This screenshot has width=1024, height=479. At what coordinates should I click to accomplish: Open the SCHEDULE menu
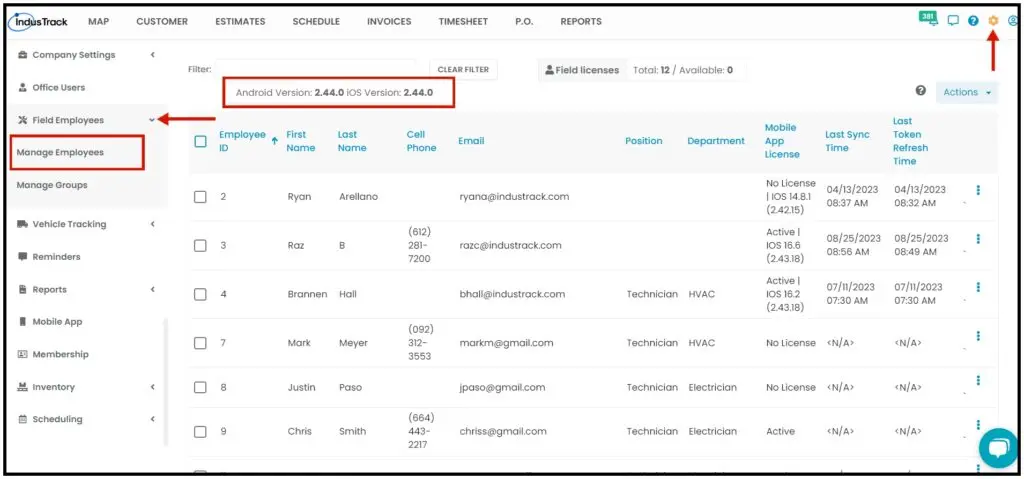coord(316,22)
